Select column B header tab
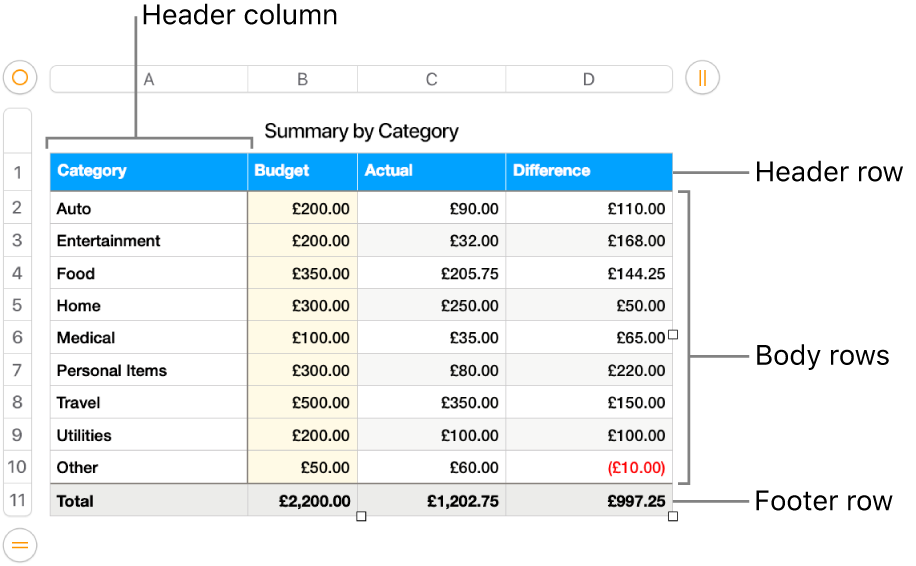The width and height of the screenshot is (916, 566). 302,79
